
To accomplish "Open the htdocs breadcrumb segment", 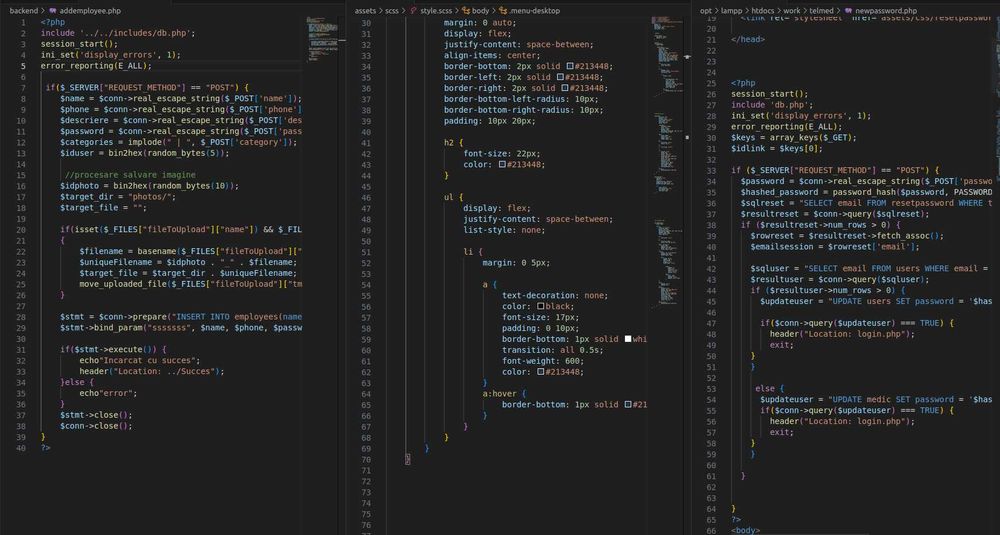I will pos(762,11).
